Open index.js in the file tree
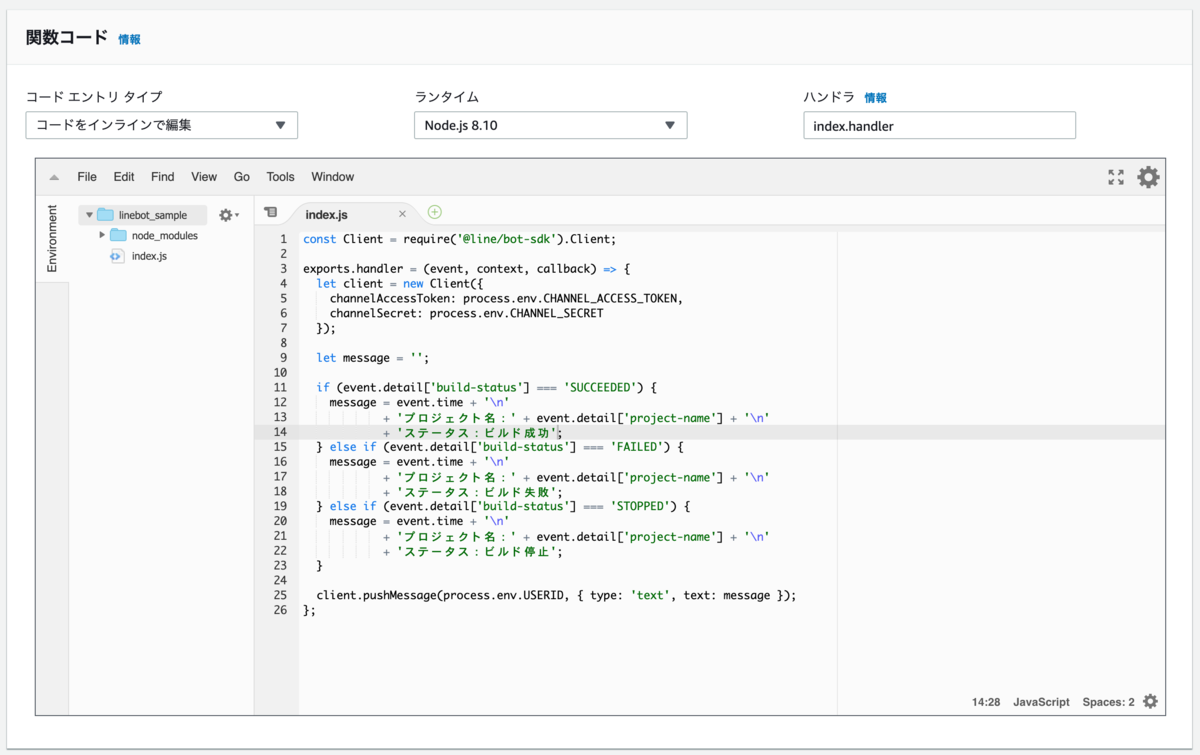The width and height of the screenshot is (1200, 755). [x=149, y=256]
